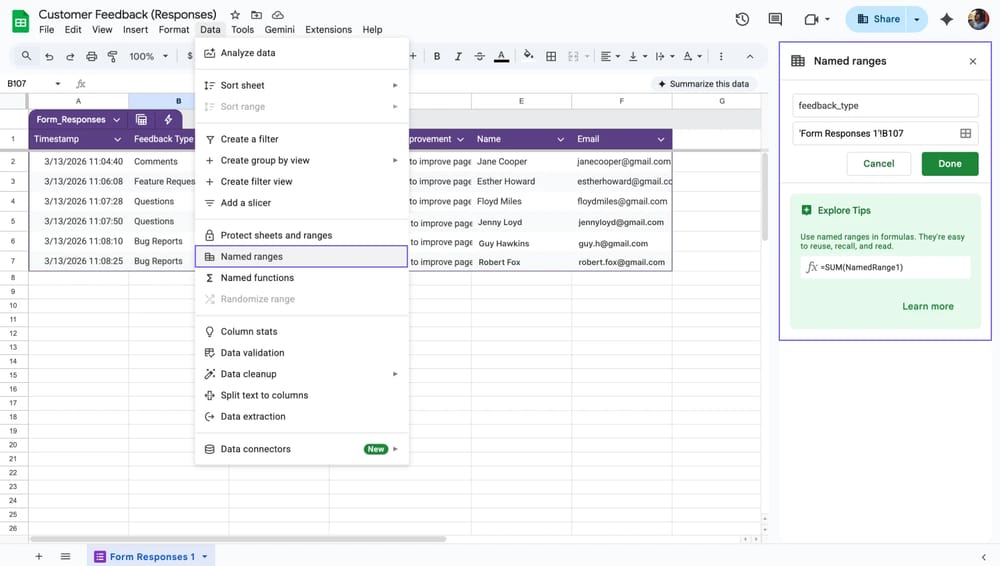Open the fill color paint bucket
This screenshot has width=1000, height=566.
[529, 57]
